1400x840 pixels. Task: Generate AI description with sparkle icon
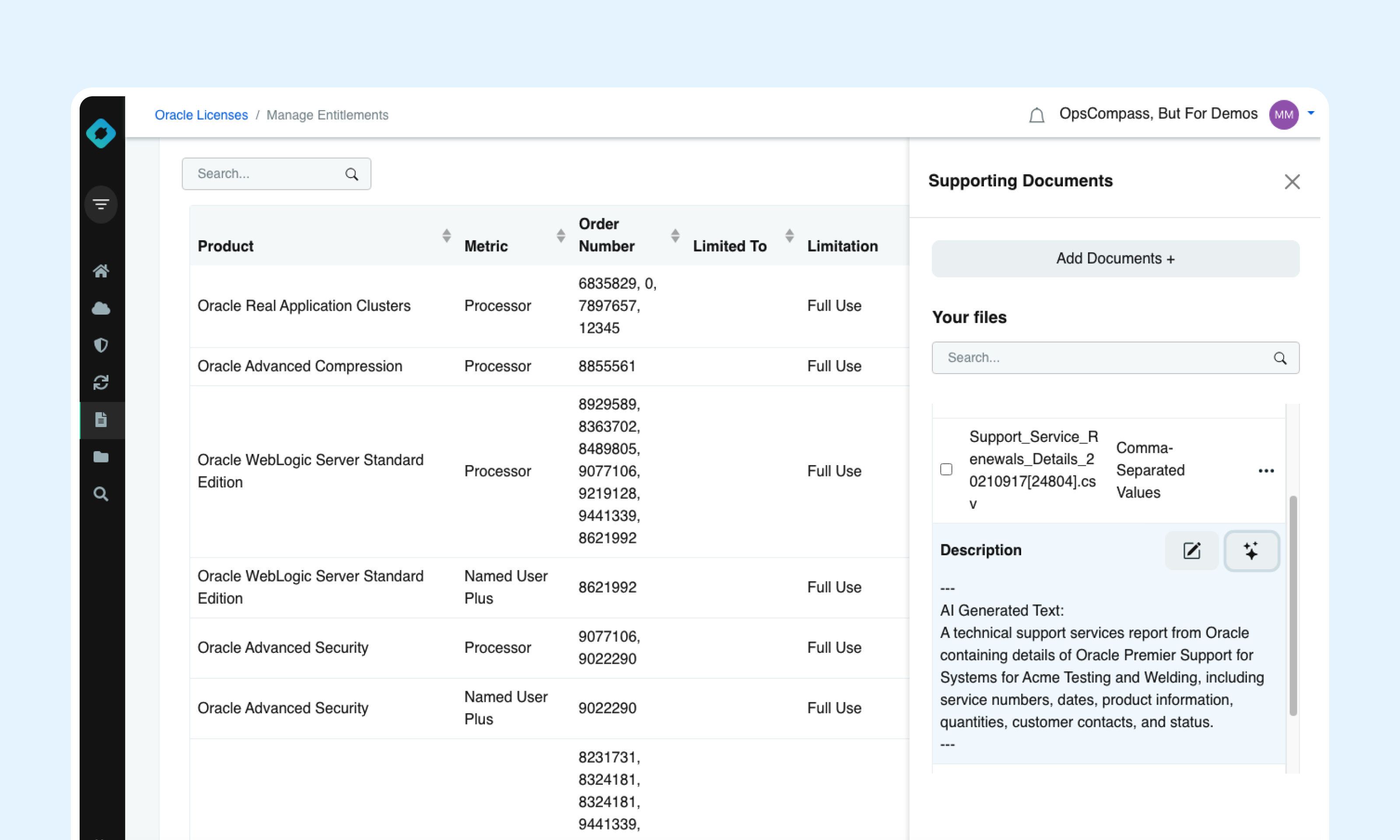1252,550
